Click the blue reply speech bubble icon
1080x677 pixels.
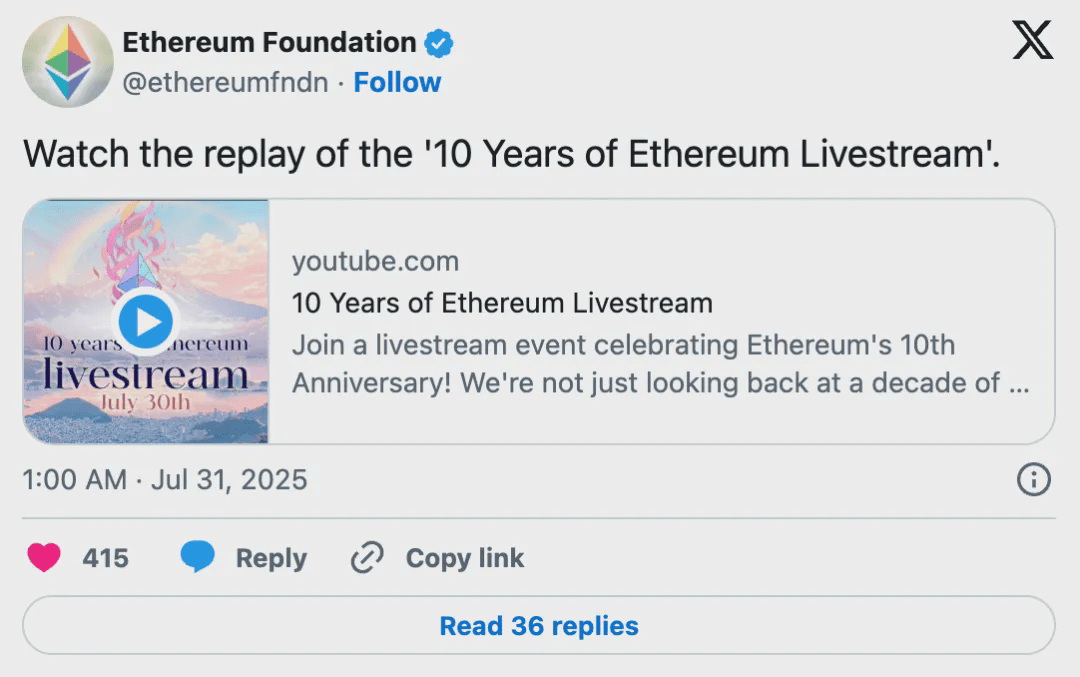(x=198, y=557)
